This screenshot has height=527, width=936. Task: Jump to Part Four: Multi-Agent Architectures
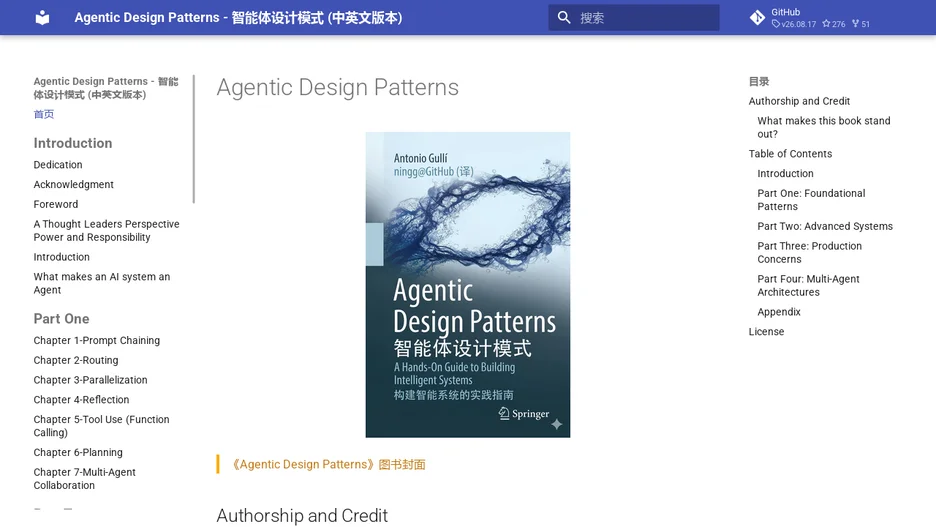click(x=808, y=285)
